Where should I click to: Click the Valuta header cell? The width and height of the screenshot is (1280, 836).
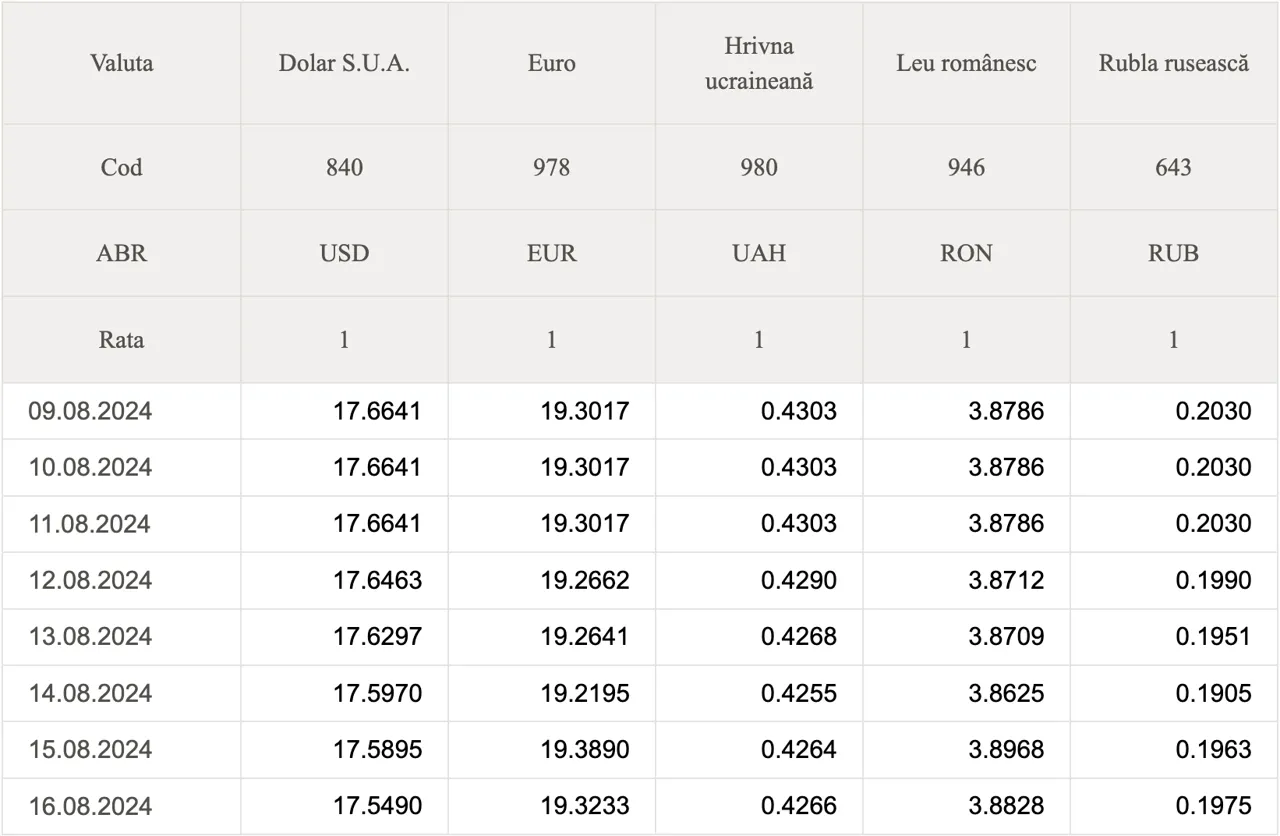121,63
